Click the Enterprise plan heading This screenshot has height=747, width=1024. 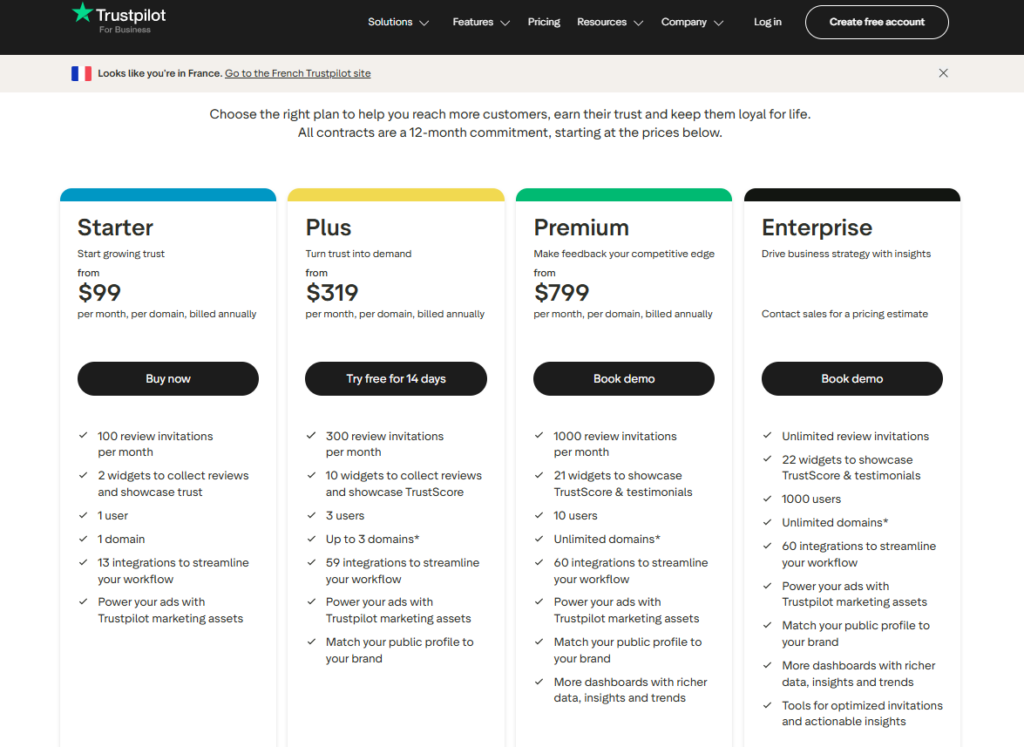[816, 227]
